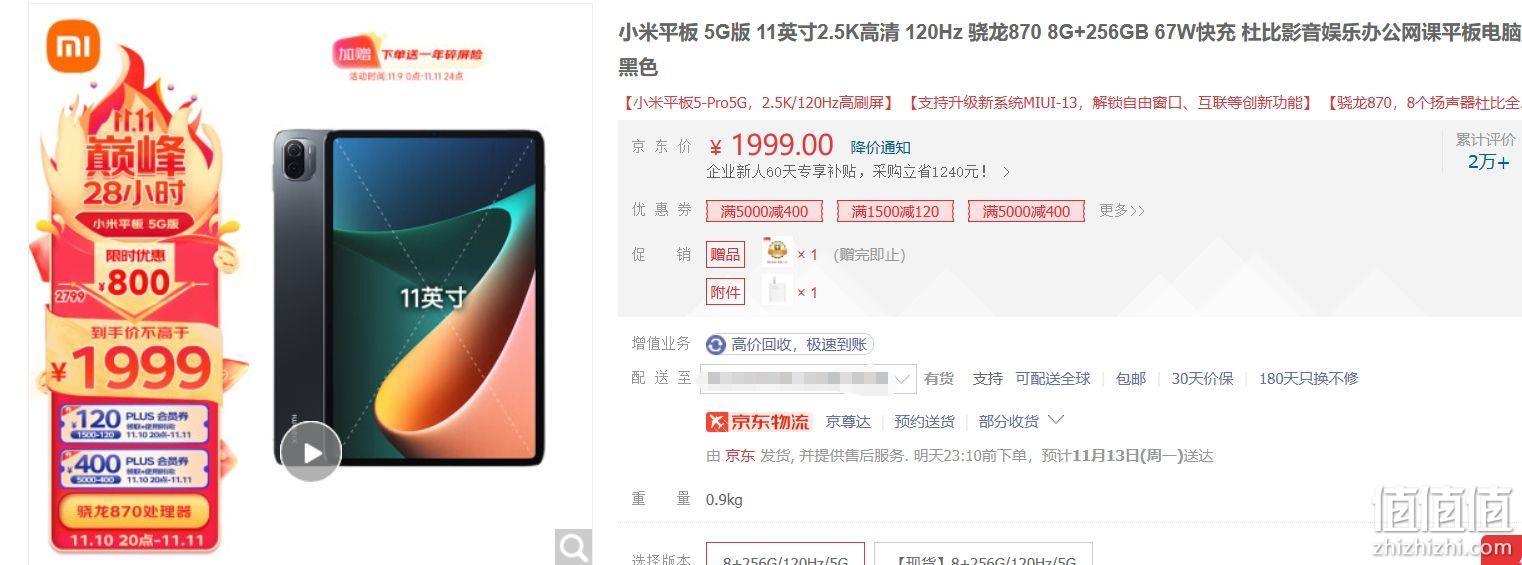Play the product video
Viewport: 1522px width, 565px height.
[x=310, y=452]
